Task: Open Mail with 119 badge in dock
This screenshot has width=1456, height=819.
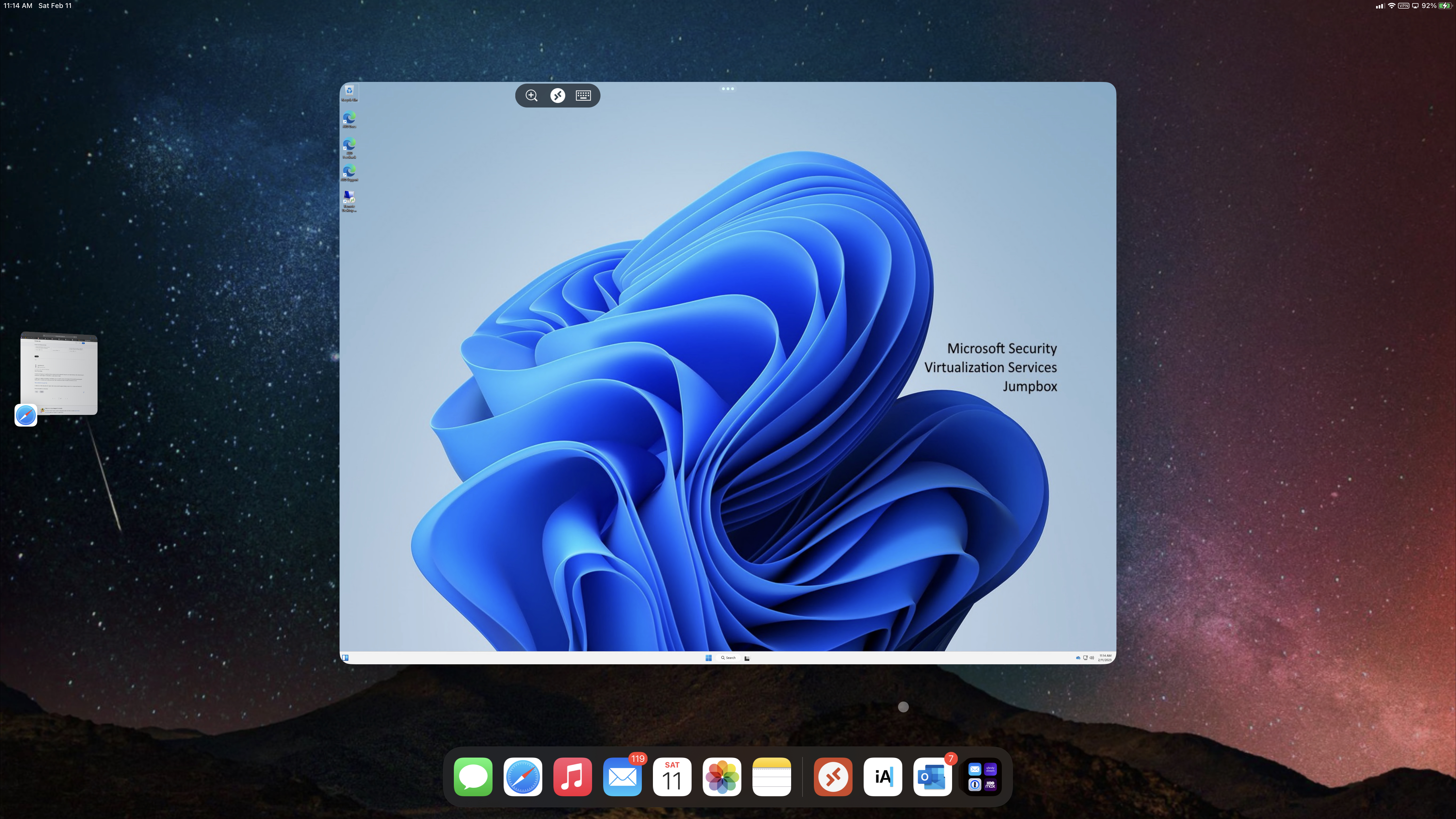Action: 622,777
